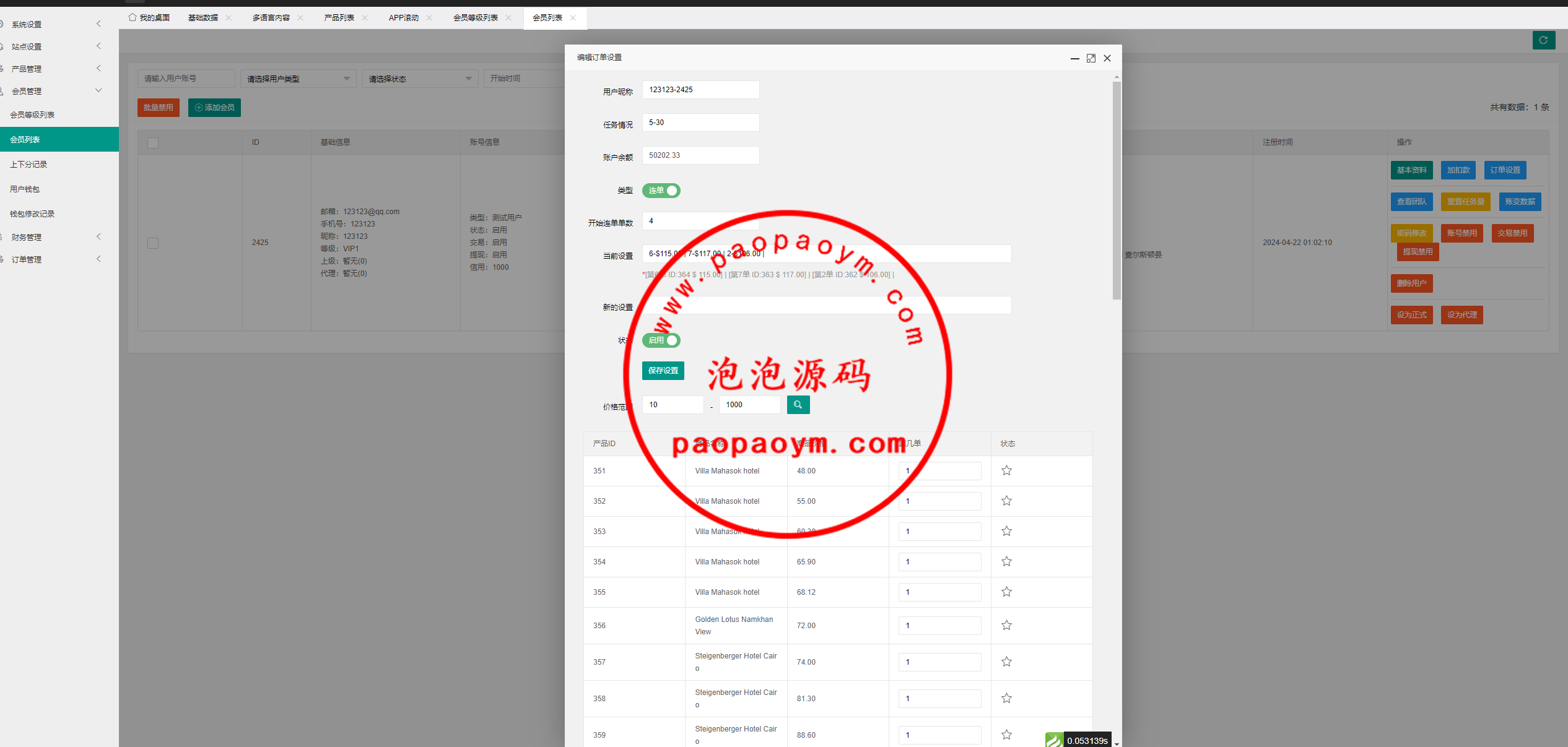This screenshot has height=747, width=1568.
Task: Click the 开始时间 date field
Action: (x=525, y=79)
